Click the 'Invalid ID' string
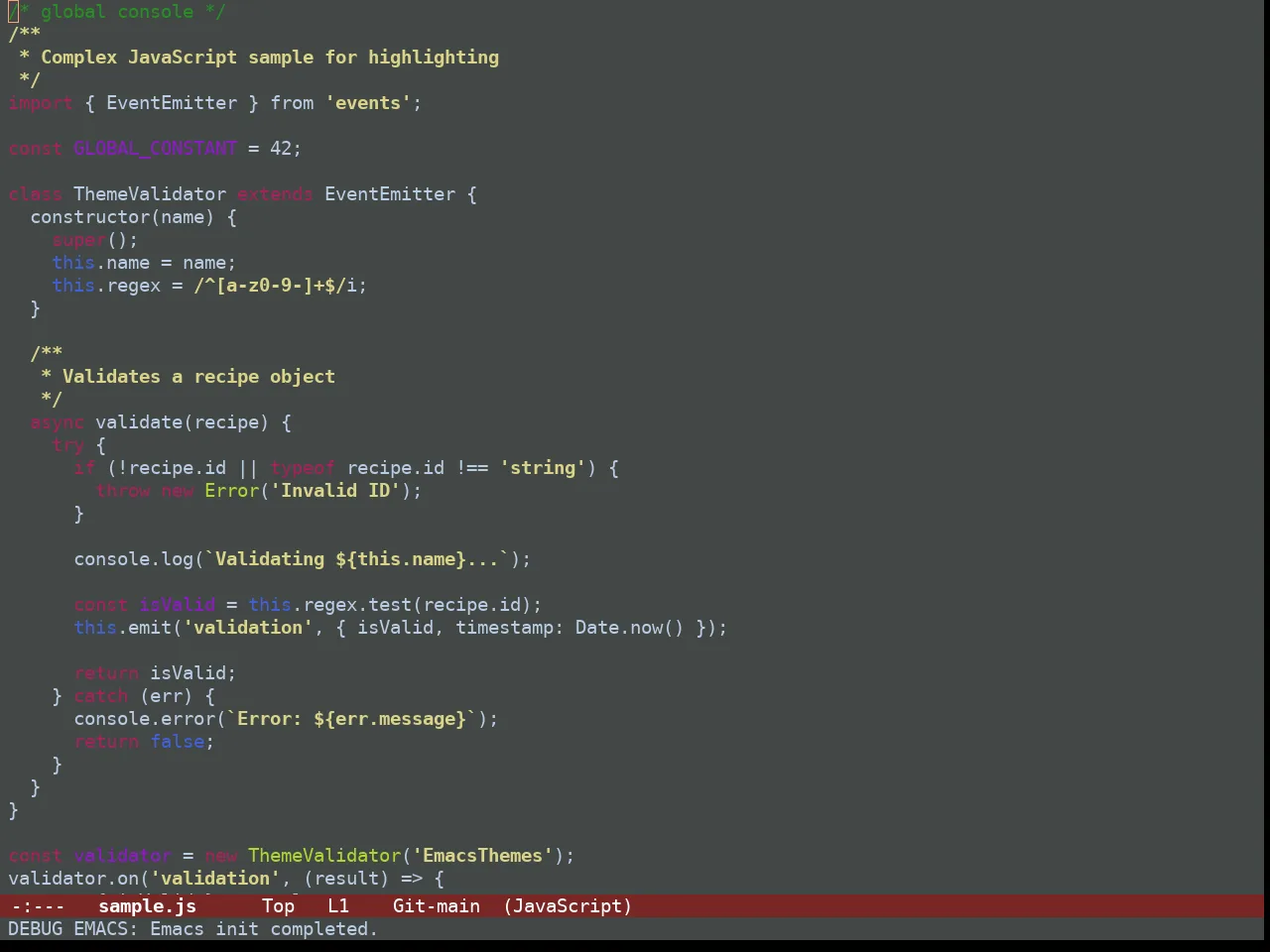This screenshot has height=952, width=1270. [335, 491]
